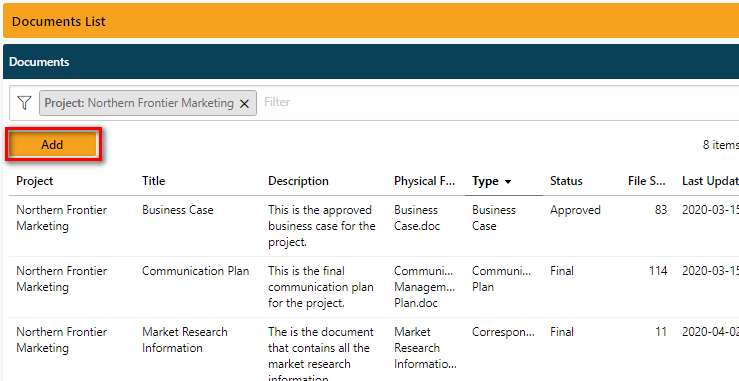Viewport: 739px width, 381px height.
Task: Select file size 114 cell
Action: tap(658, 271)
